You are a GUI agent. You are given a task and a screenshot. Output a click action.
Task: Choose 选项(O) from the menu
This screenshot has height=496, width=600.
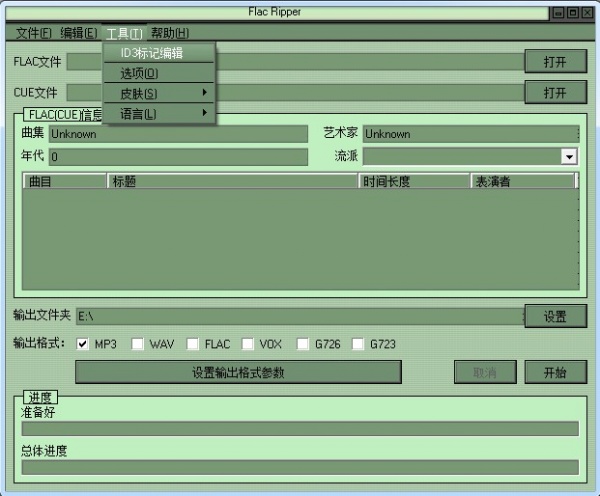coord(159,73)
